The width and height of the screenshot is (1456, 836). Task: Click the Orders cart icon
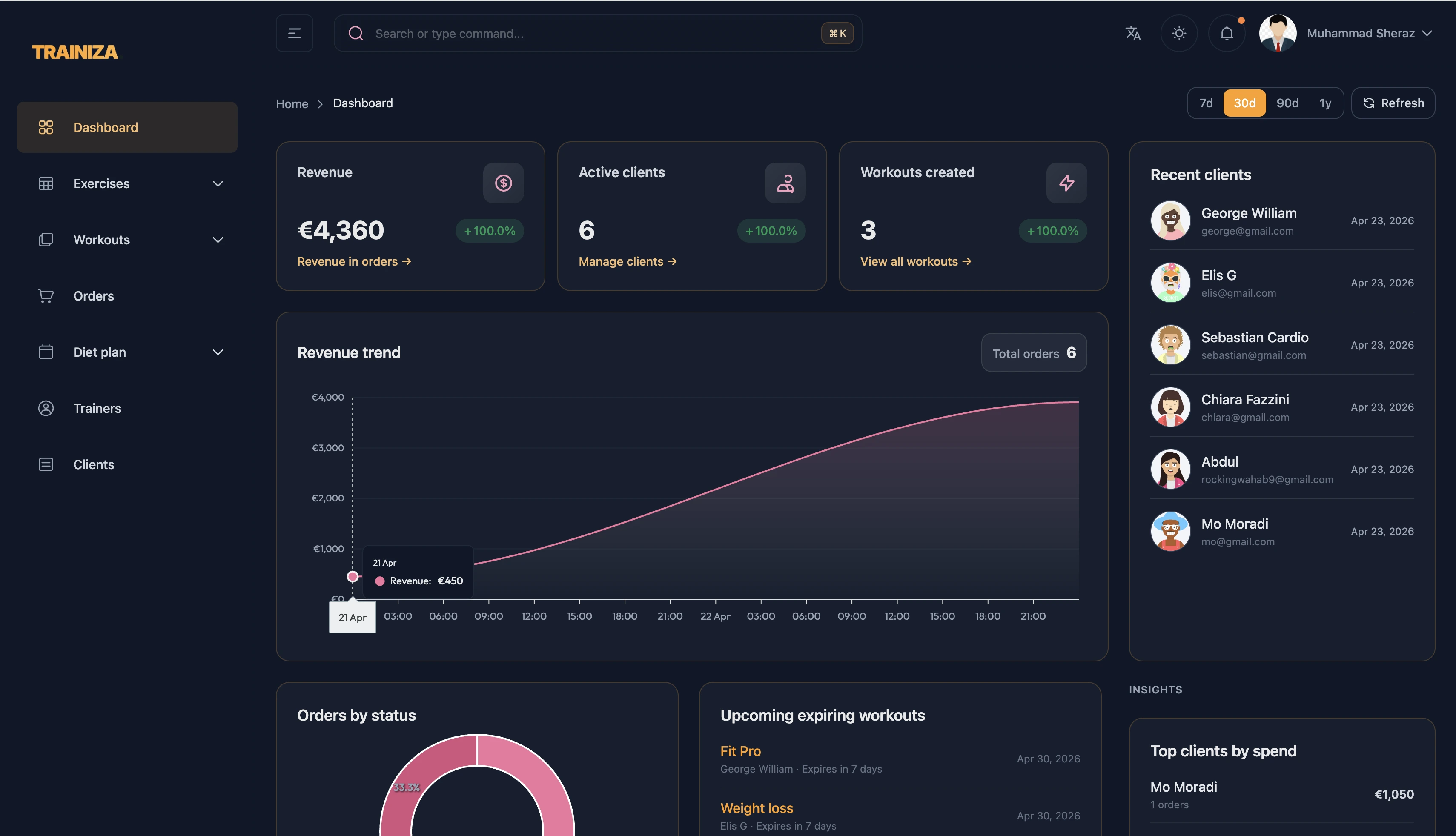(x=46, y=296)
